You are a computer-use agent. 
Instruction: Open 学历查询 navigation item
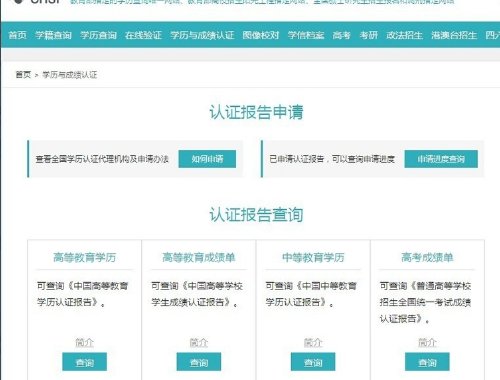tap(98, 35)
